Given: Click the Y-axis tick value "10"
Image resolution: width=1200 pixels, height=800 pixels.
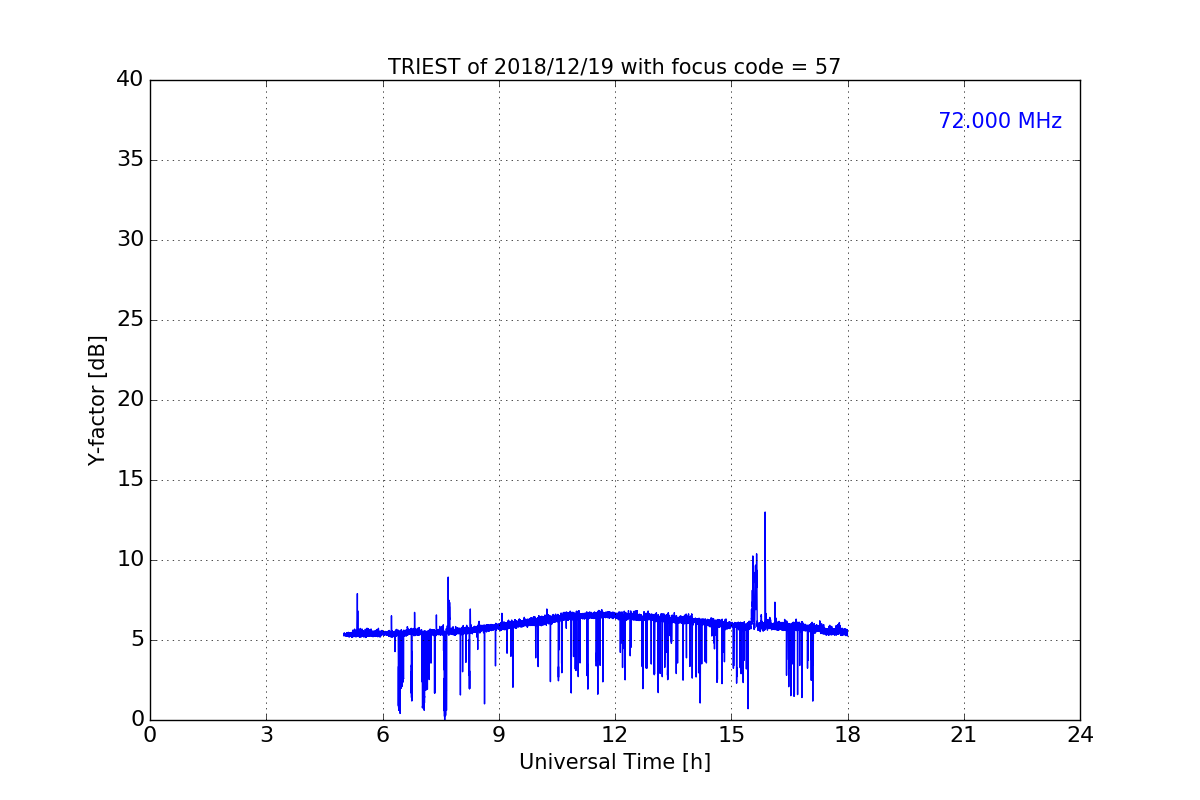Looking at the screenshot, I should 130,560.
